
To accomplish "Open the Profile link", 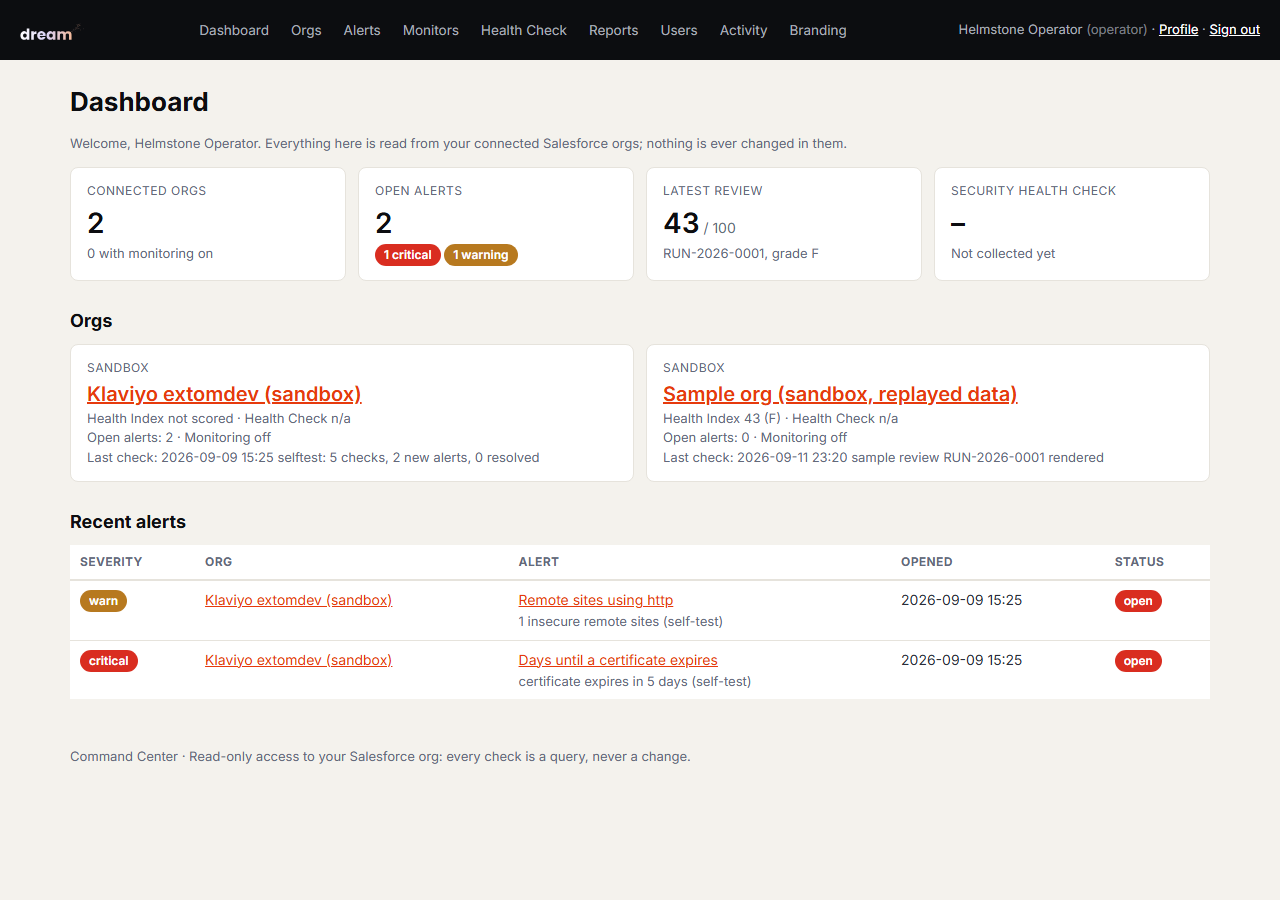I will tap(1178, 30).
